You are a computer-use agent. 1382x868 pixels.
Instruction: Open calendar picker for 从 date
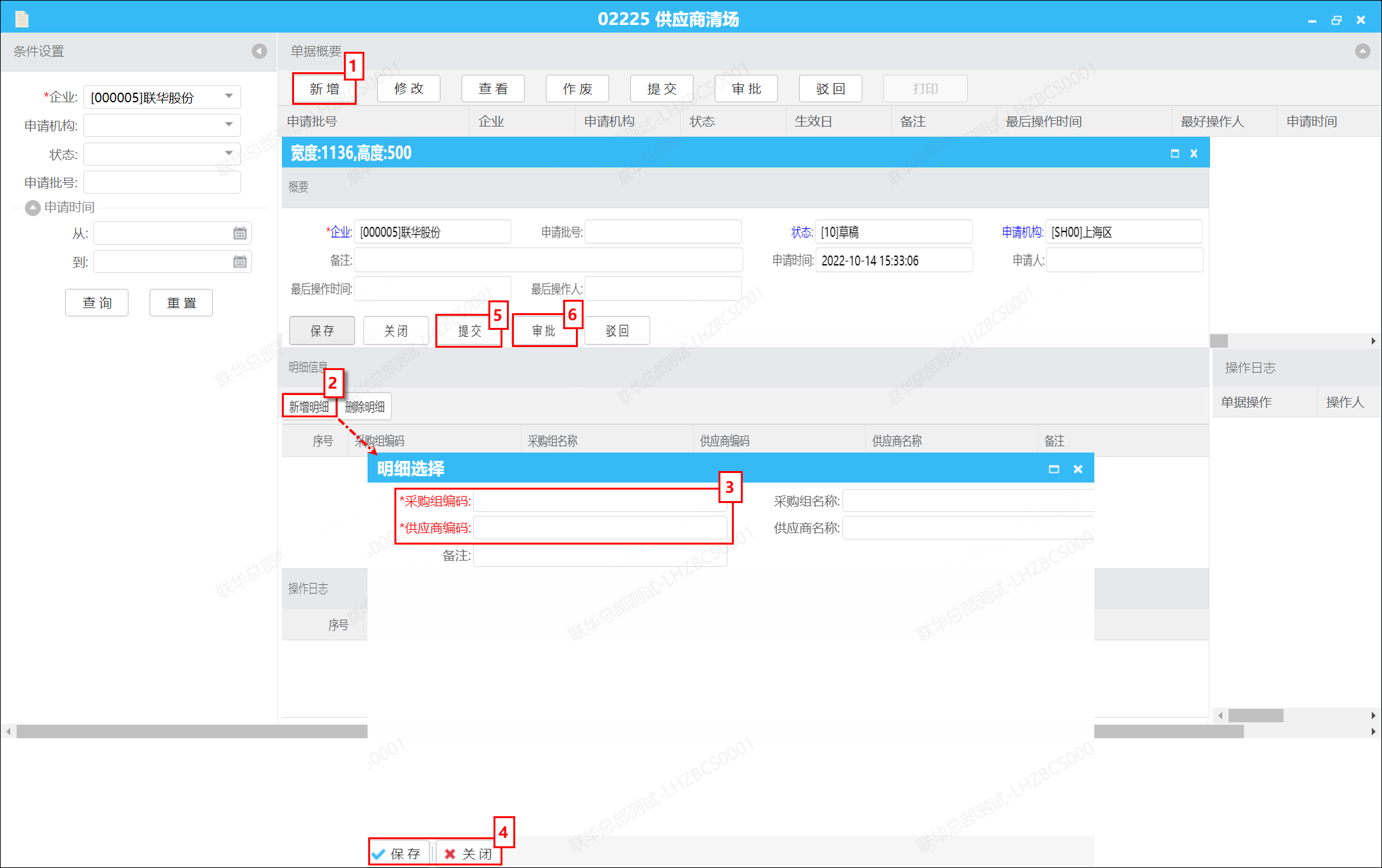240,233
